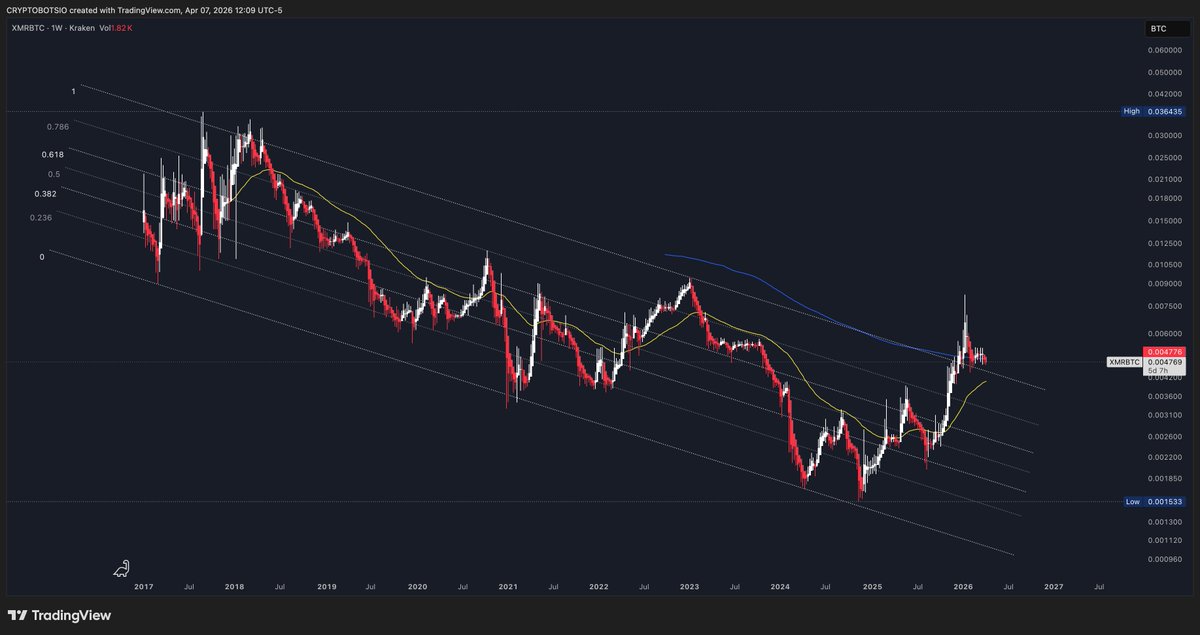Click the 0.004769 current price tag
The height and width of the screenshot is (635, 1200).
pyautogui.click(x=1163, y=361)
